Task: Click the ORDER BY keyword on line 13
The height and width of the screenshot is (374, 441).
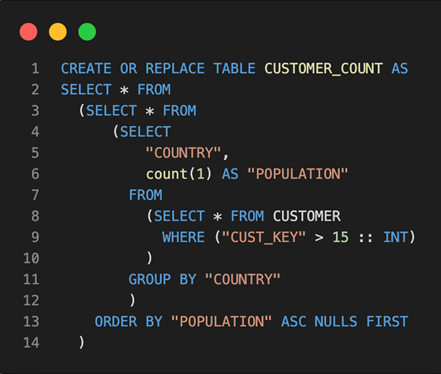Action: pos(129,322)
